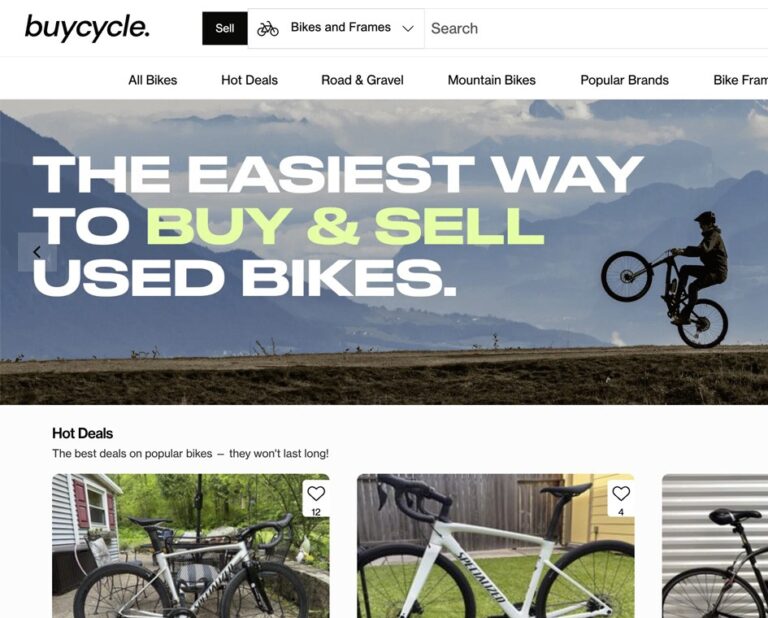Viewport: 768px width, 618px height.
Task: Go to previous hero banner slide
Action: [x=37, y=252]
